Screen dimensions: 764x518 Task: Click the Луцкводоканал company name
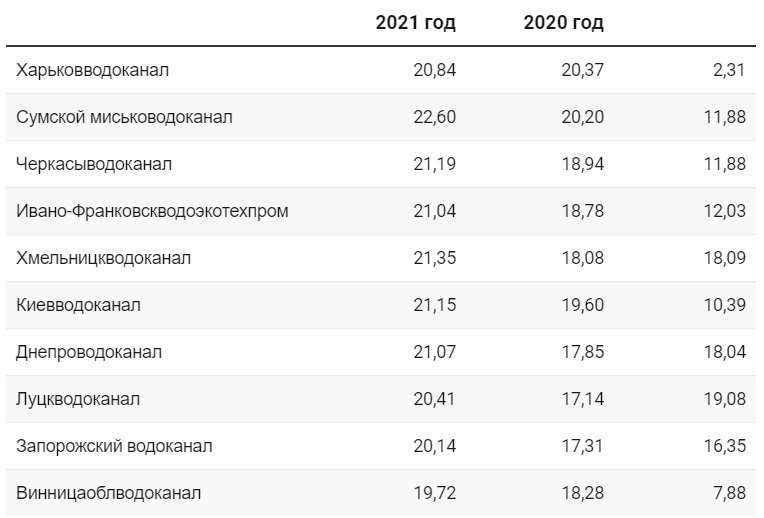(78, 399)
